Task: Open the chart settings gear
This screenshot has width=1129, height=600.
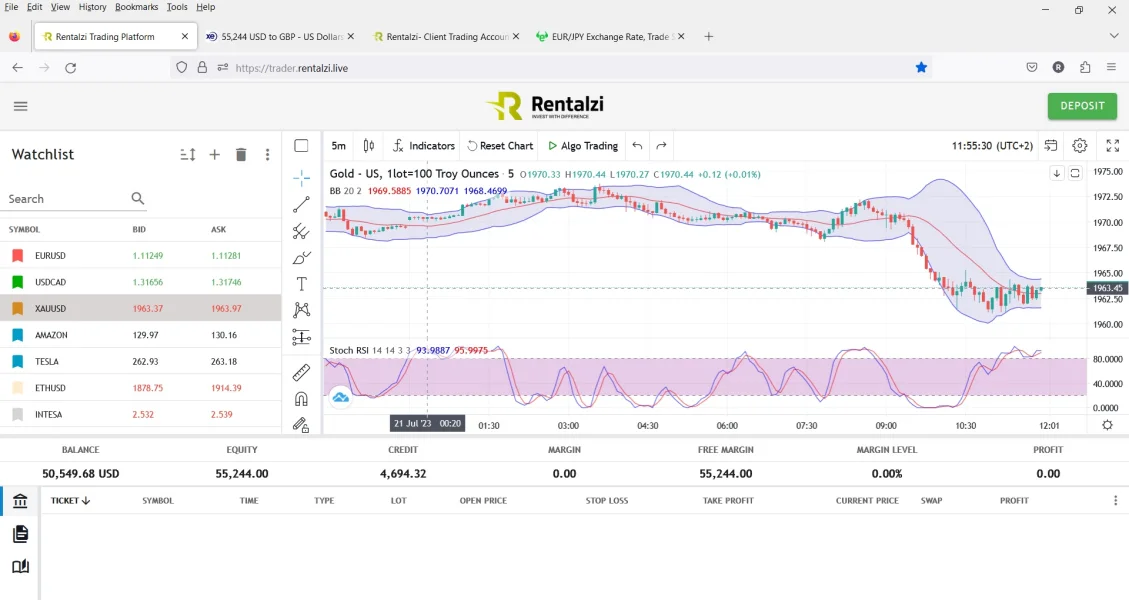Action: click(x=1080, y=146)
